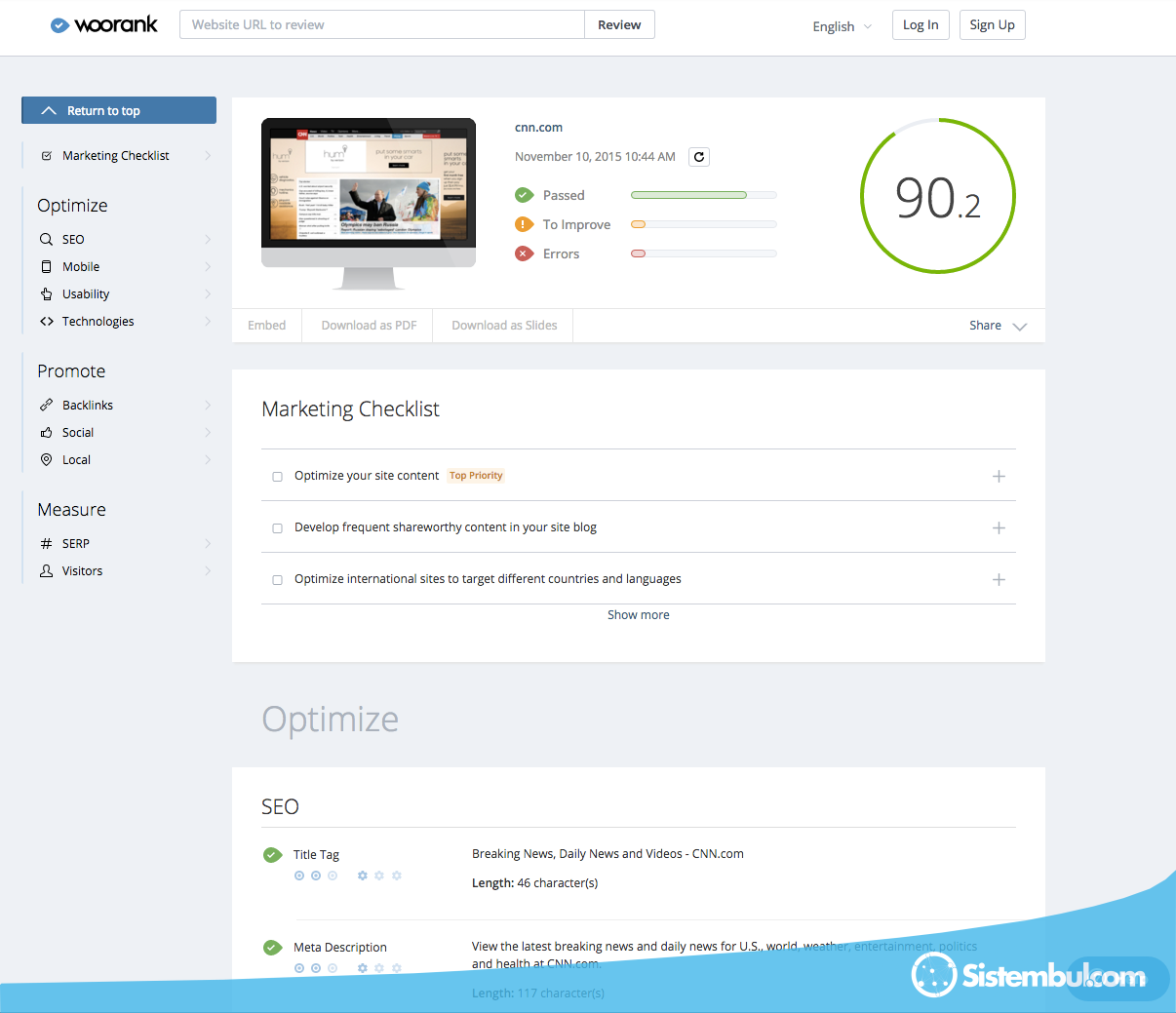Click the Top Priority tag

point(476,476)
